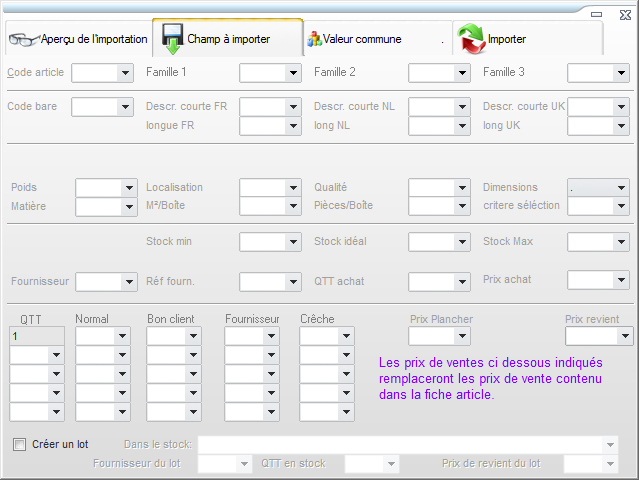Screen dimensions: 639x480
Task: Switch to Aperçu de l'importation tab
Action: click(93, 40)
